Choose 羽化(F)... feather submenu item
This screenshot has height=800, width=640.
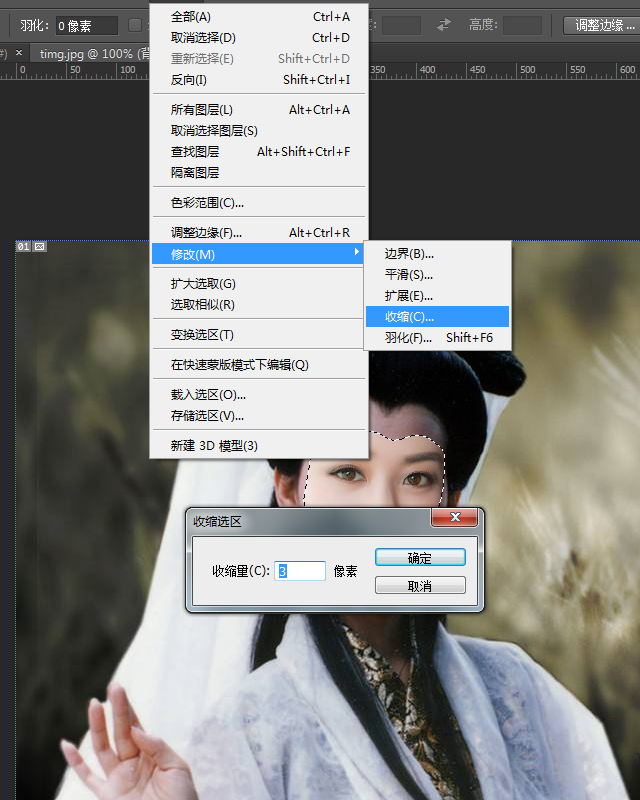(x=437, y=337)
